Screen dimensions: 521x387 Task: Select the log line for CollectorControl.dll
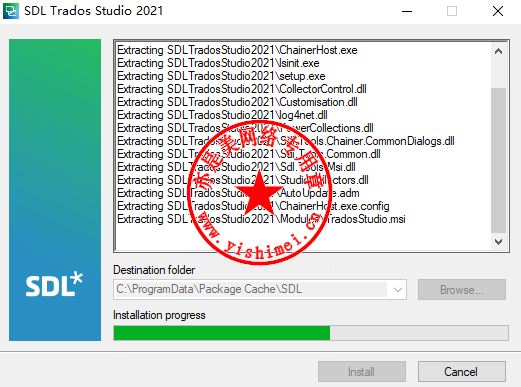242,89
